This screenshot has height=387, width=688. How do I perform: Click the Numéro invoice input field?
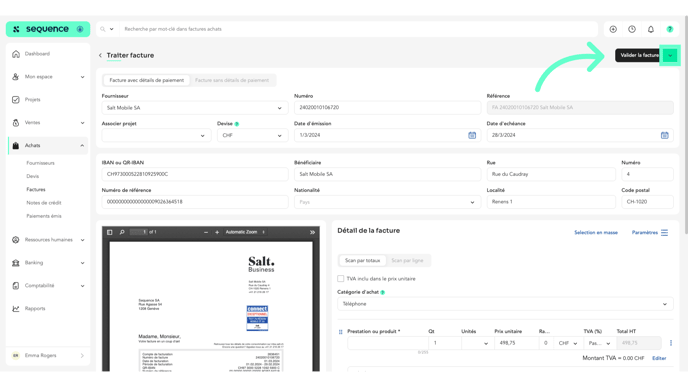[x=387, y=108]
